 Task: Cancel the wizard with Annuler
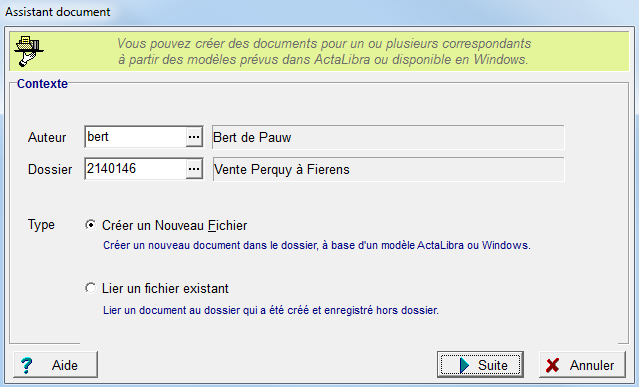[x=582, y=365]
